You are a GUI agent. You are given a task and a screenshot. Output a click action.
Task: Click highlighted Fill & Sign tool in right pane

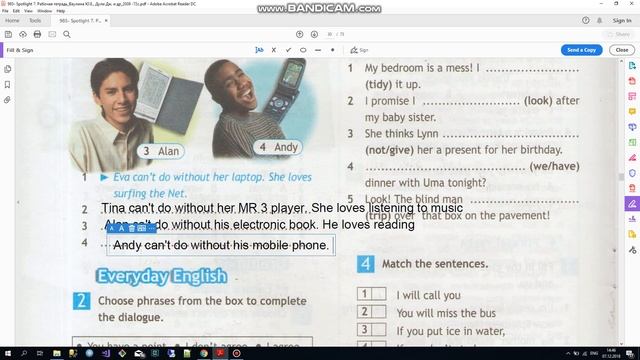632,203
